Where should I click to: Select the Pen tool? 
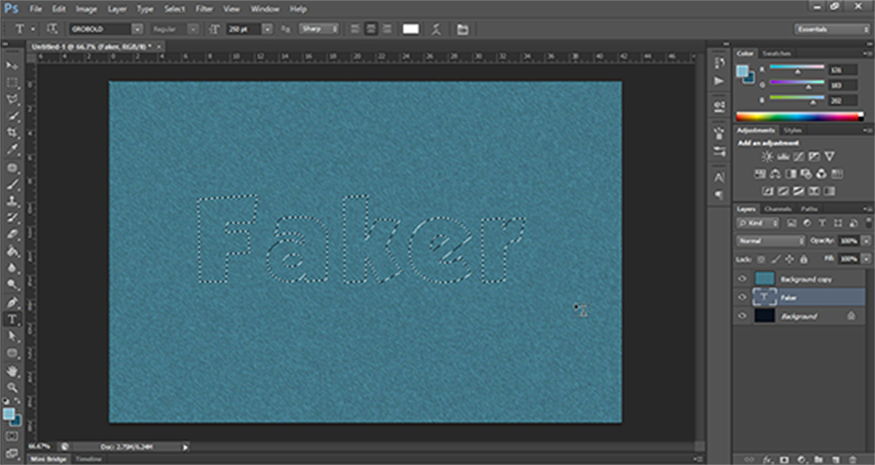tap(12, 303)
